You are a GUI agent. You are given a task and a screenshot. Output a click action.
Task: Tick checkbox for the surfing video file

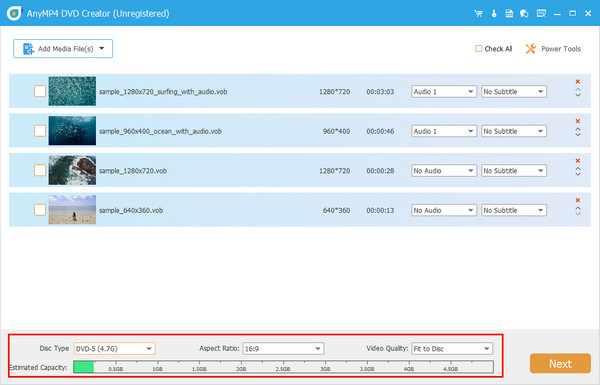(x=40, y=91)
